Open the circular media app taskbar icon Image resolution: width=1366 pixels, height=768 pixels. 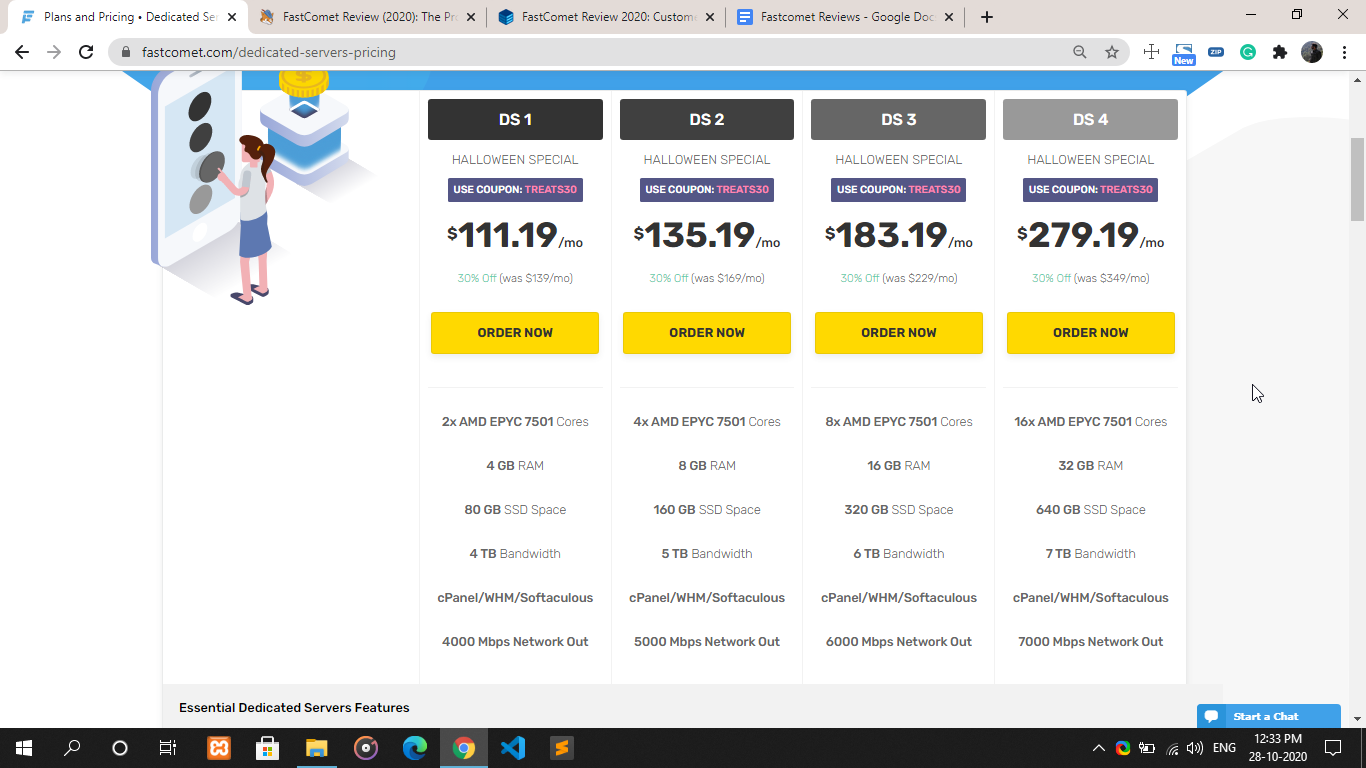[x=366, y=748]
